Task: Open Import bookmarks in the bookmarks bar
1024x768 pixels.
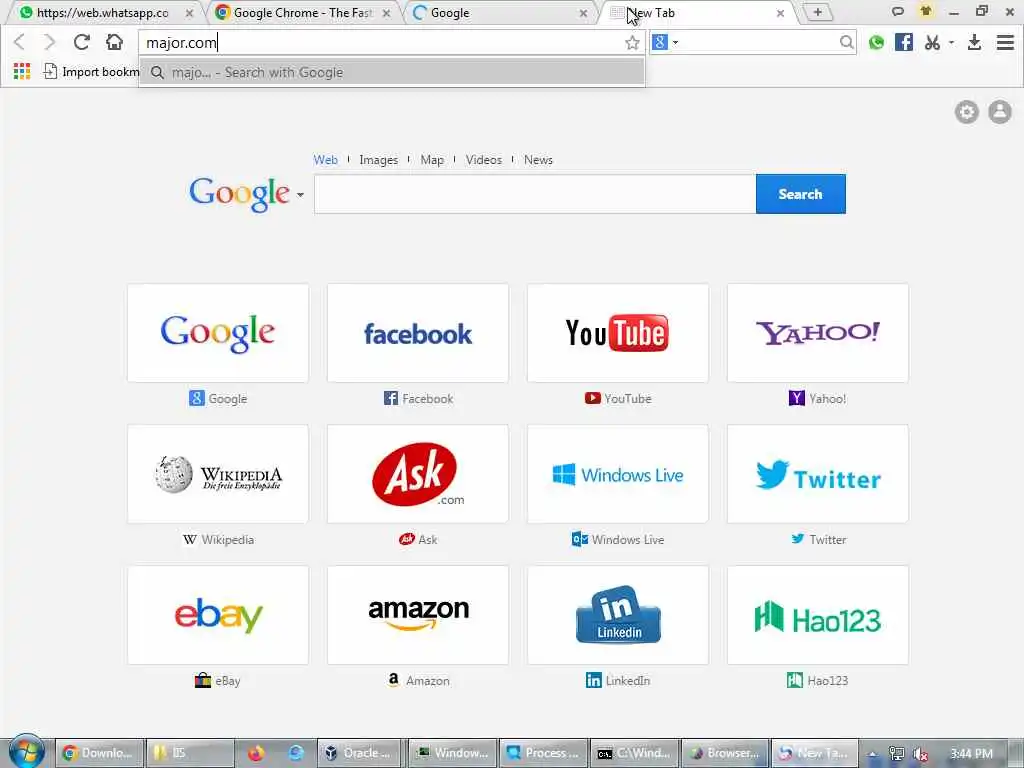Action: [x=91, y=72]
